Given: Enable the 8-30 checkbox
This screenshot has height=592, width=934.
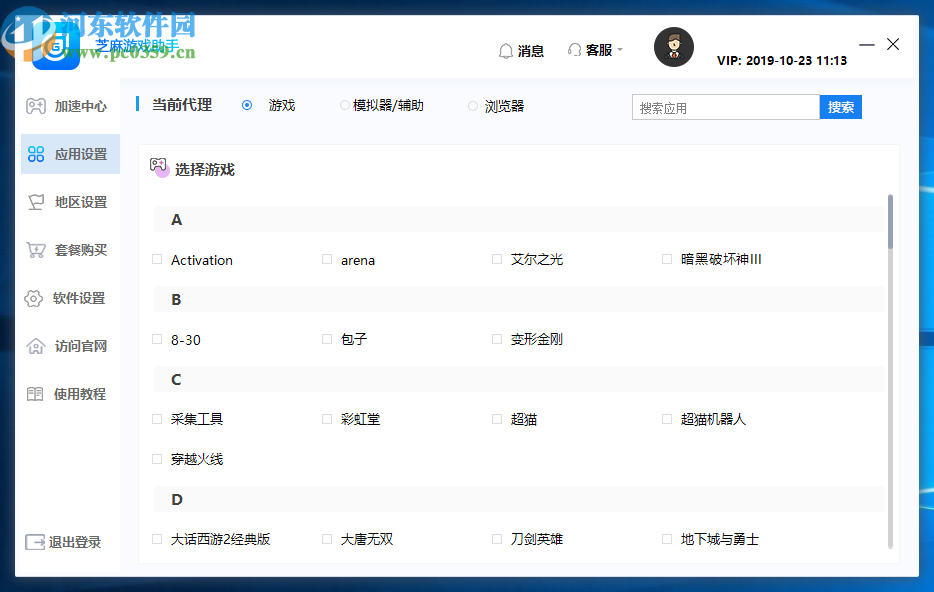Looking at the screenshot, I should (157, 339).
